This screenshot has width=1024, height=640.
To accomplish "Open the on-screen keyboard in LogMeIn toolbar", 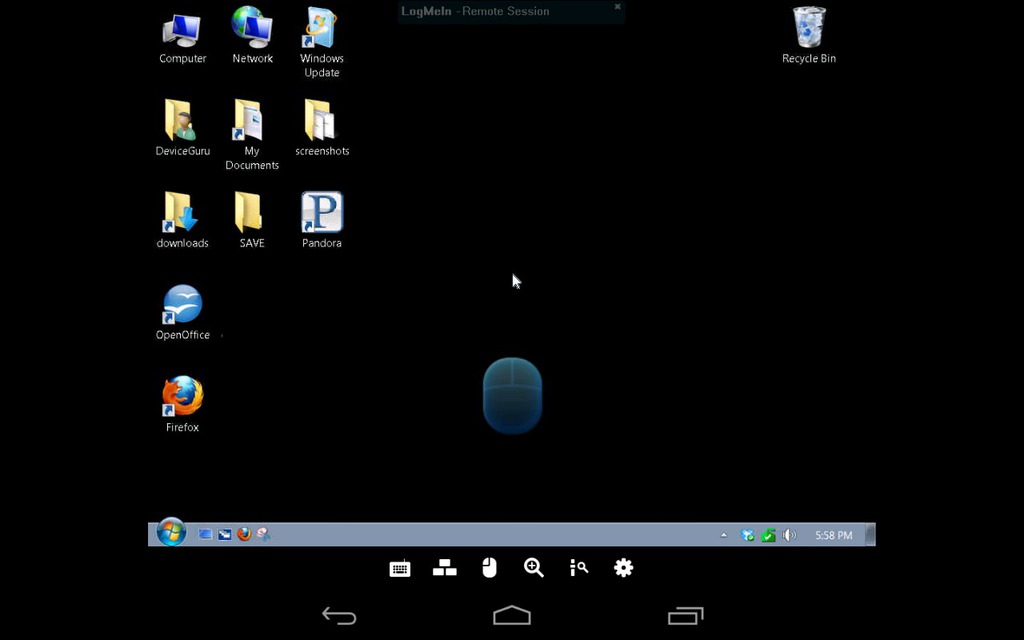I will click(x=400, y=568).
